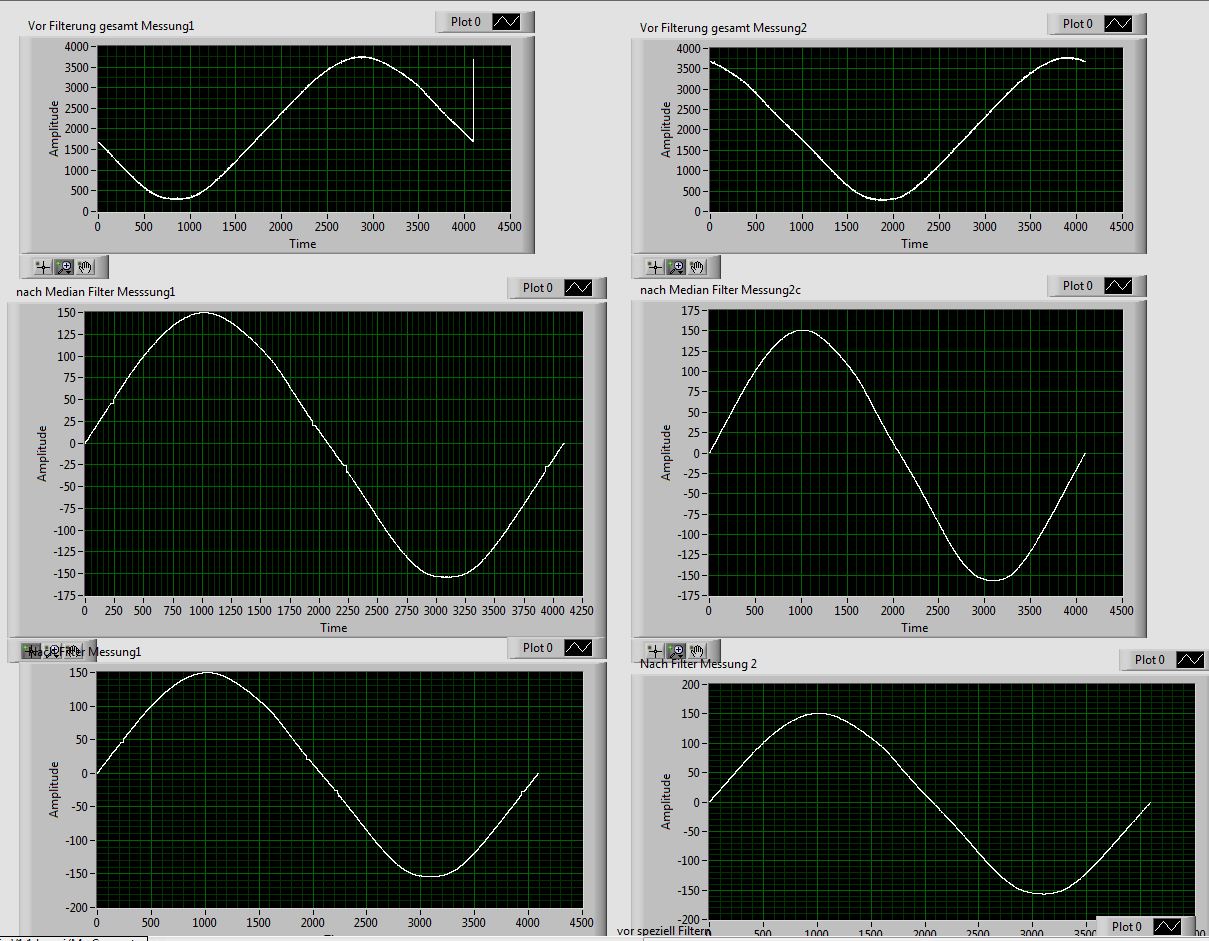Select cursor movement tool below Vor Filterung gesamt Messung1 graph
1209x941 pixels.
coord(42,267)
